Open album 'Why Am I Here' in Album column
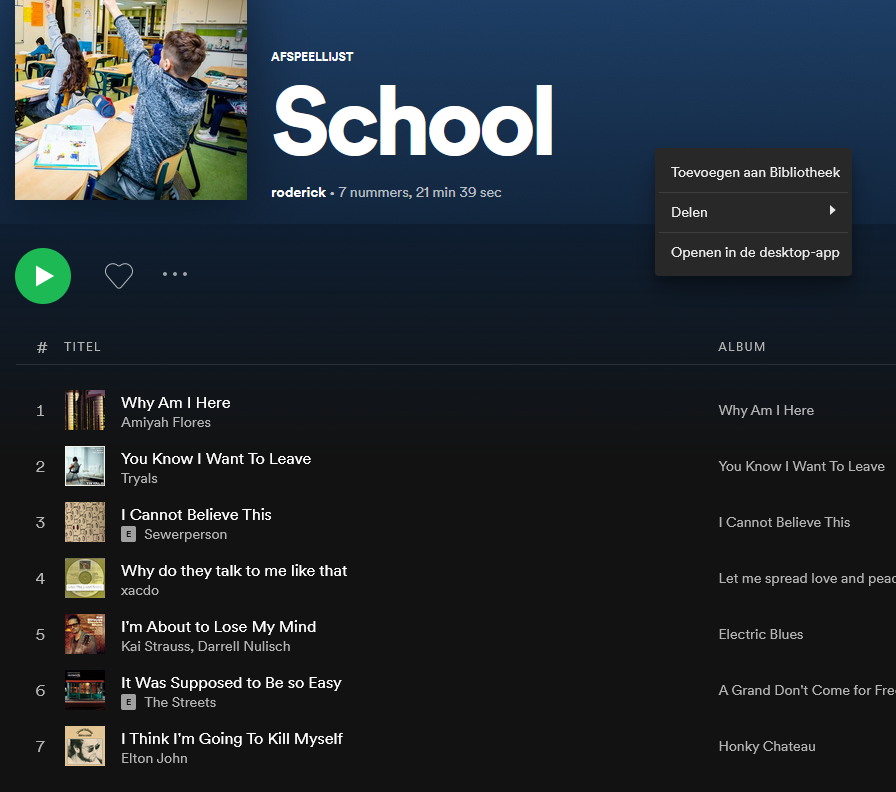Image resolution: width=896 pixels, height=792 pixels. coord(766,410)
